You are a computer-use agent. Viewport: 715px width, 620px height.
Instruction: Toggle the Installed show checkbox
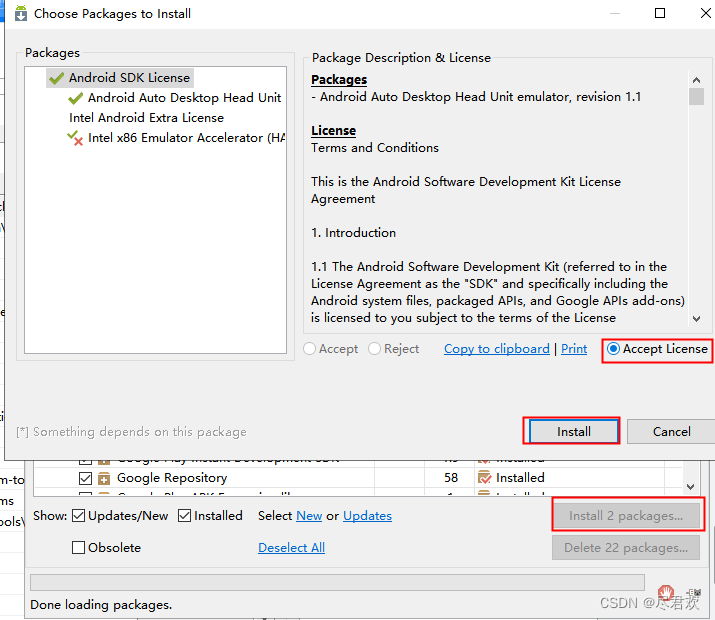(x=184, y=516)
